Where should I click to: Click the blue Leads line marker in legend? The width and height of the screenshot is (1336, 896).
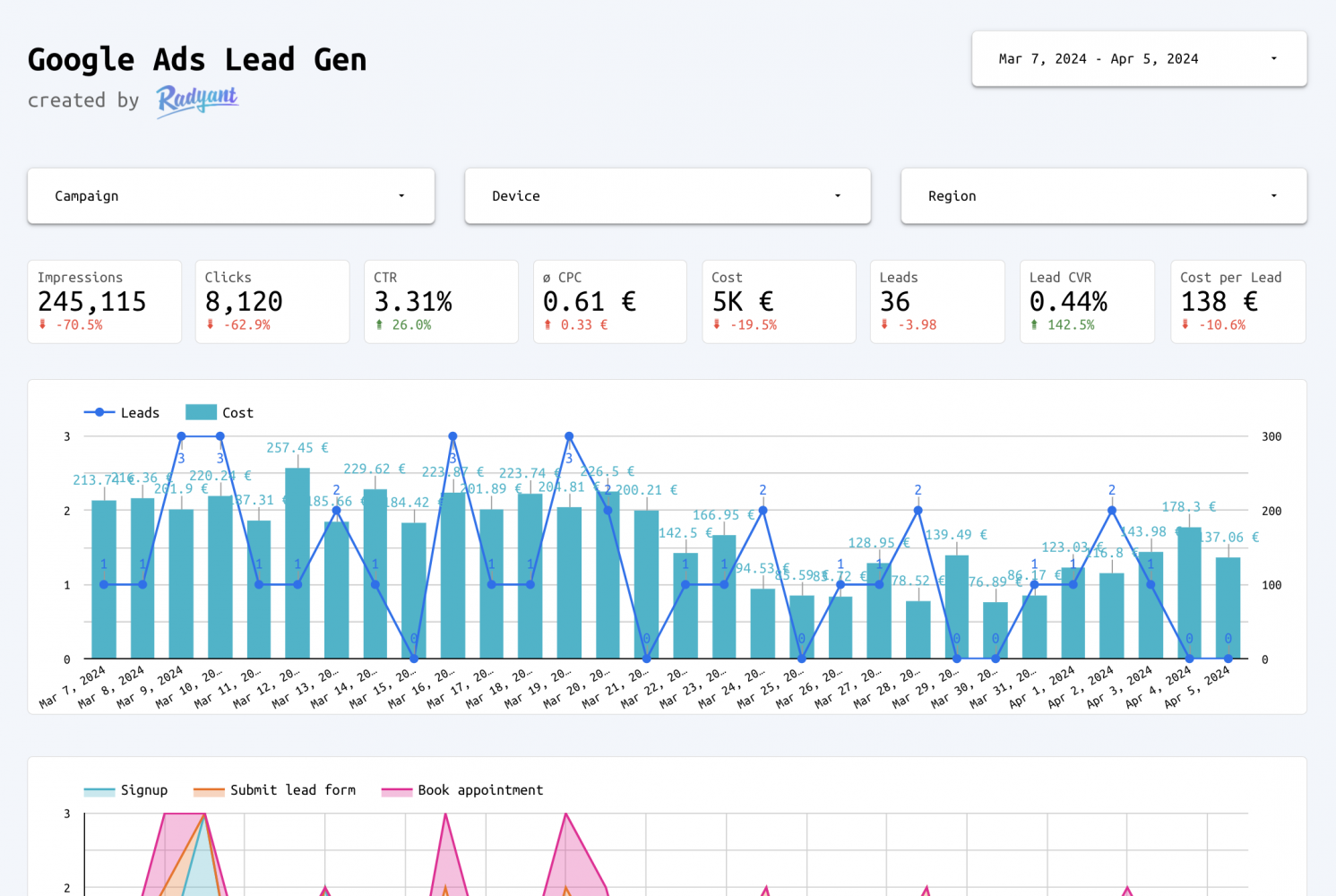coord(99,412)
